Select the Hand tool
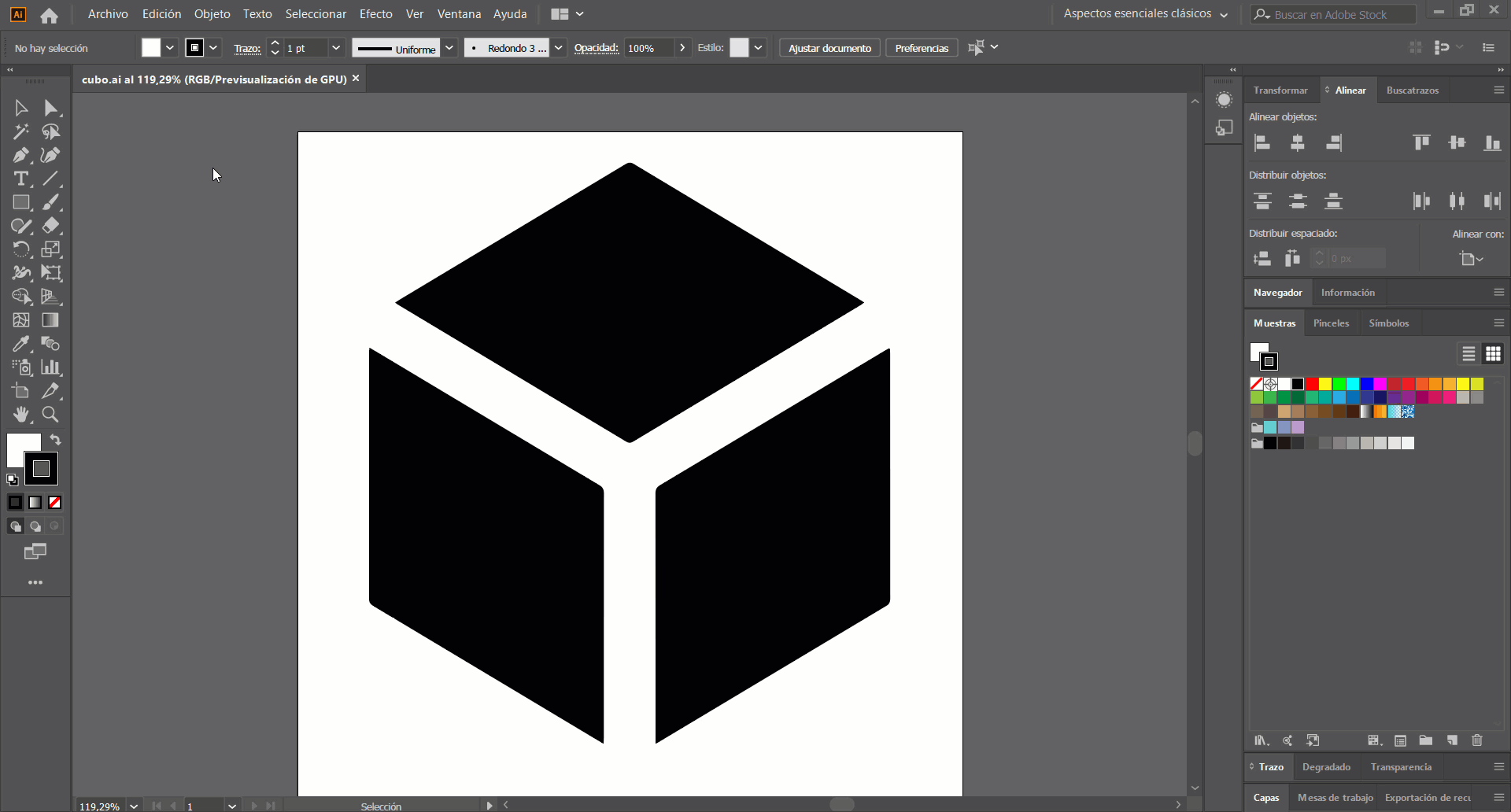The height and width of the screenshot is (812, 1511). click(x=20, y=415)
